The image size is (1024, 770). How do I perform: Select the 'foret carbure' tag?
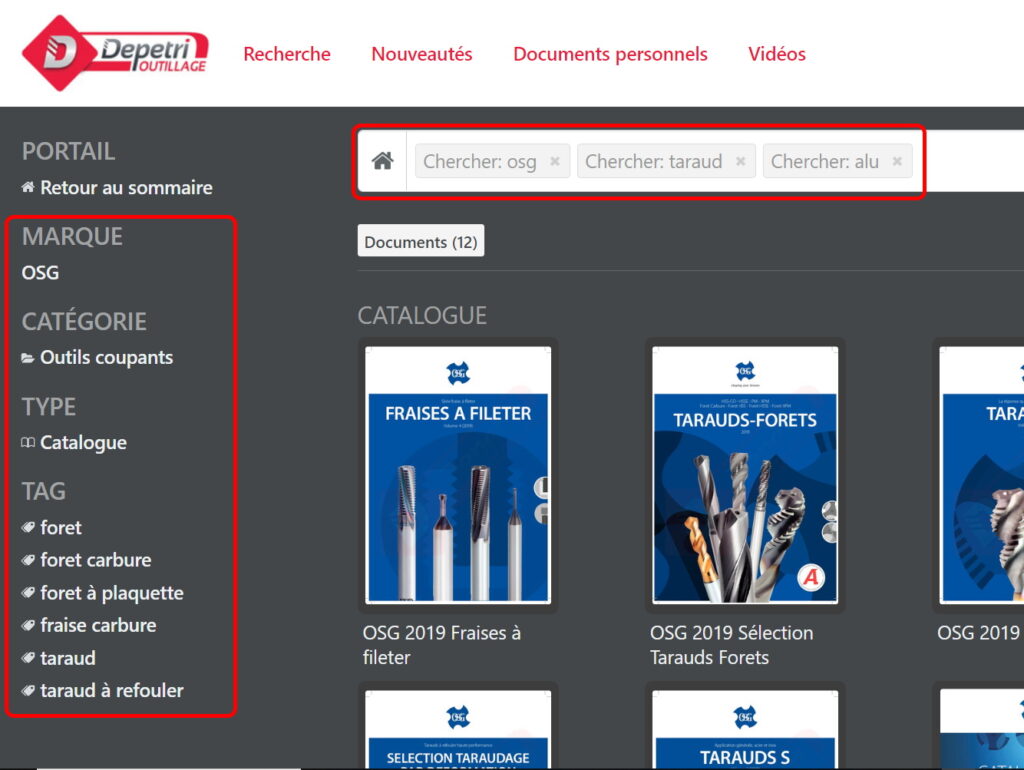coord(95,560)
